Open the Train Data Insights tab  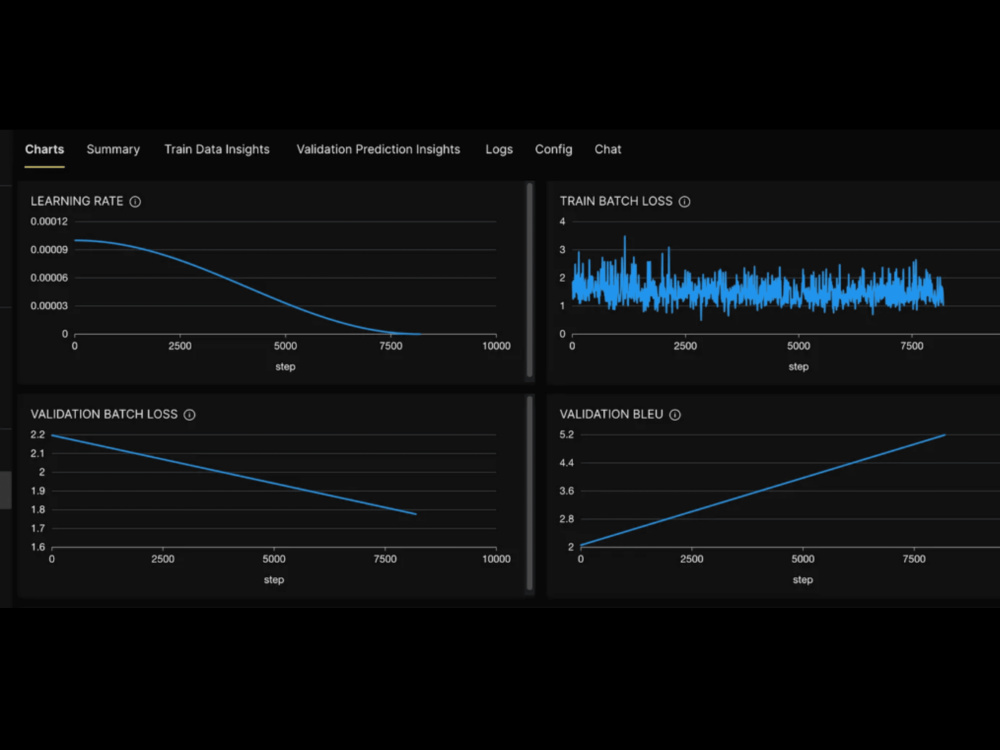coord(217,149)
